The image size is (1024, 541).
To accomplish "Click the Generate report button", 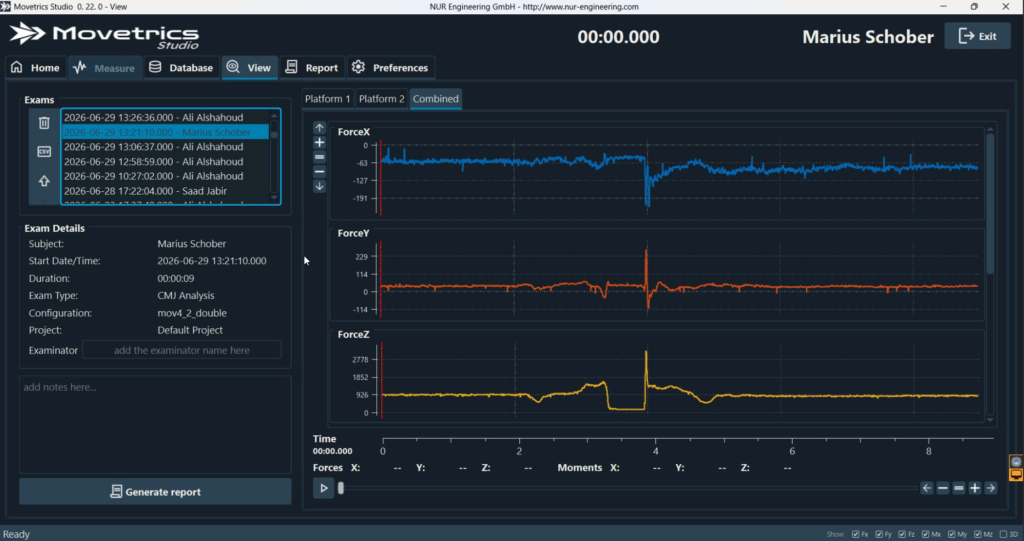I will click(x=155, y=491).
